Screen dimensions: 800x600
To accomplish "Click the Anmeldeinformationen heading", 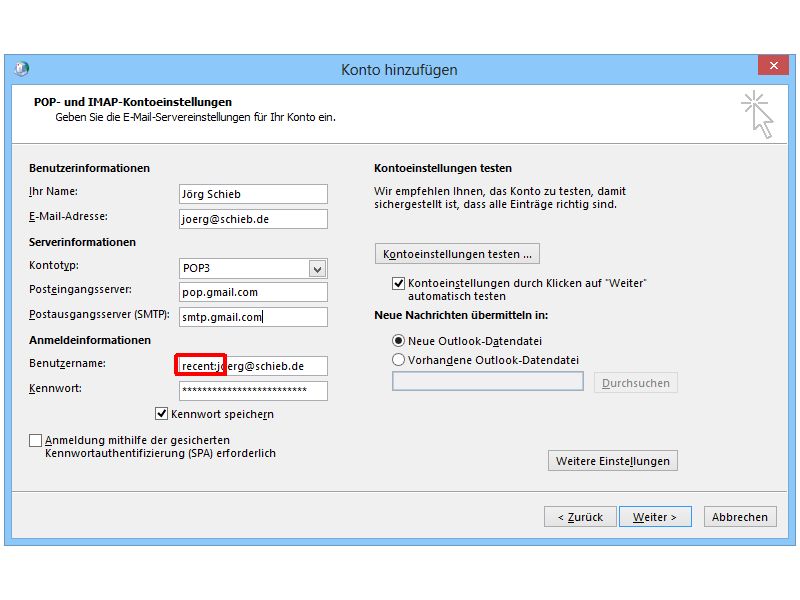I will click(x=90, y=340).
